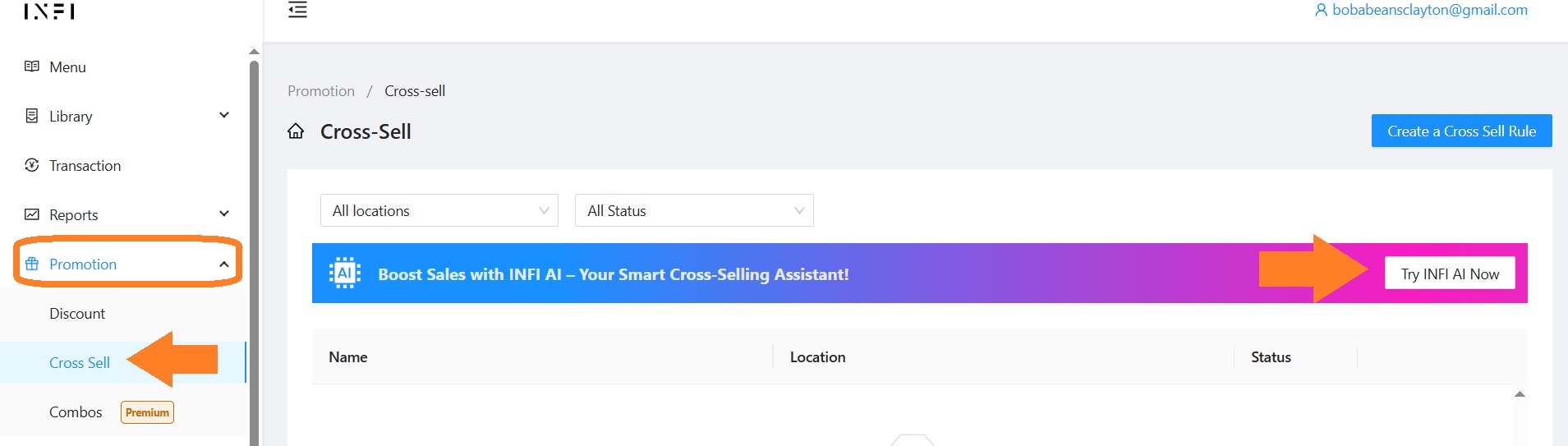Open the Combos menu item
Image resolution: width=1568 pixels, height=446 pixels.
click(x=76, y=412)
